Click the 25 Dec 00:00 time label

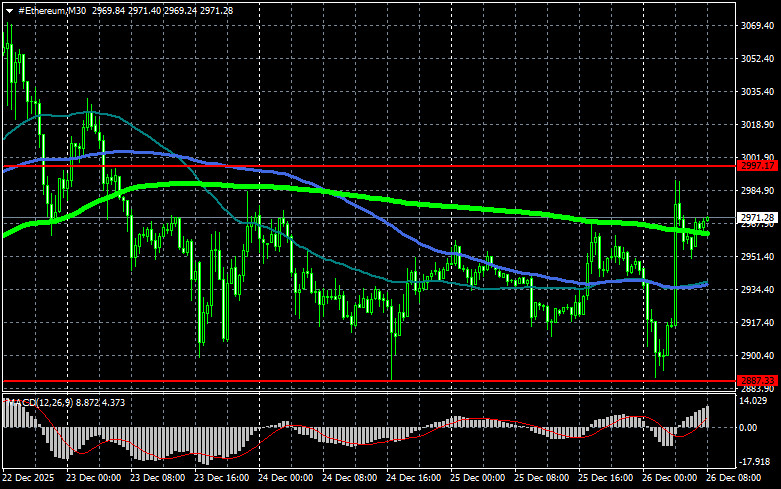pos(477,478)
